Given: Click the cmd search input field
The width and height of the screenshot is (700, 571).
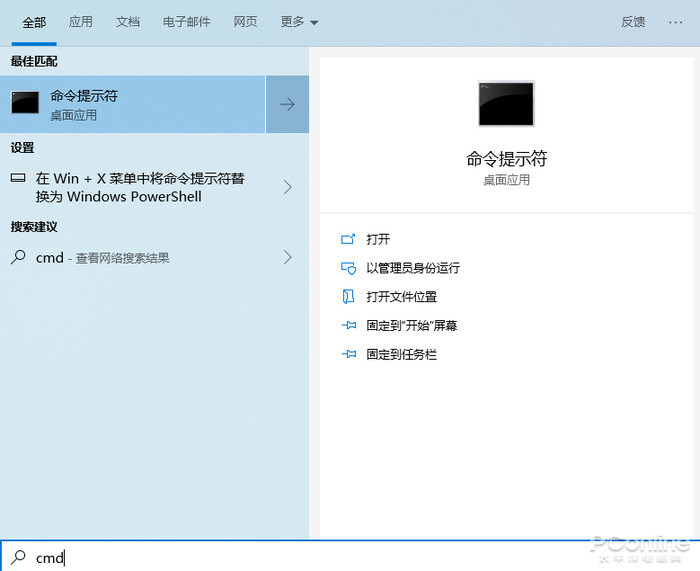Looking at the screenshot, I should tap(300, 557).
